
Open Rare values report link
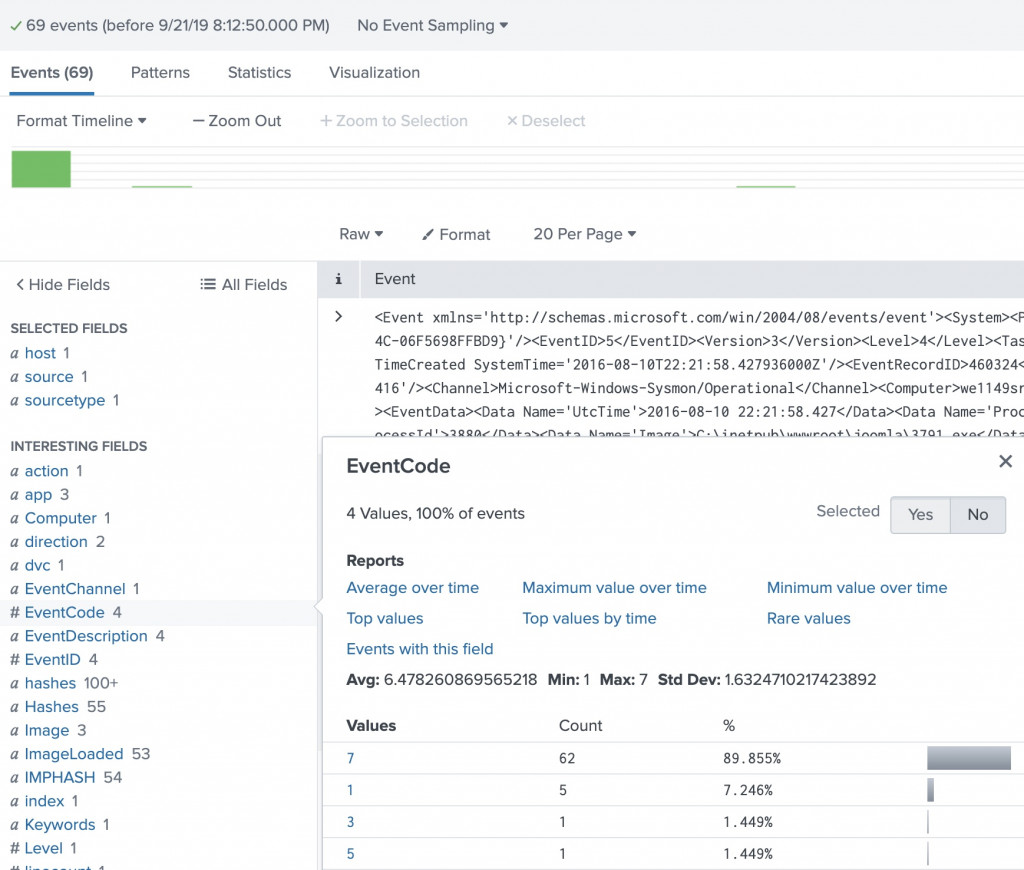click(x=808, y=618)
